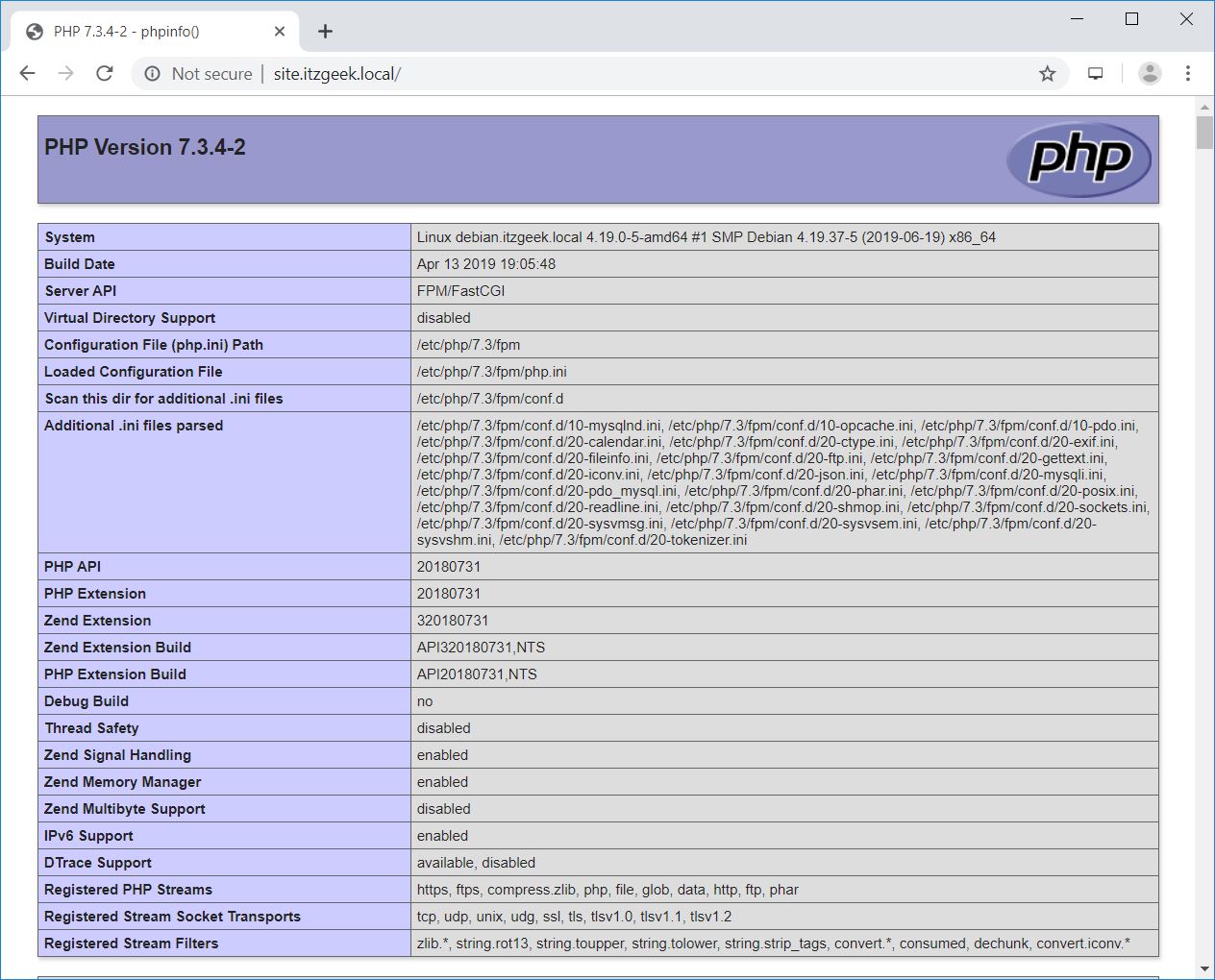Minimize the Chrome window
This screenshot has height=980, width=1215.
tap(1078, 19)
